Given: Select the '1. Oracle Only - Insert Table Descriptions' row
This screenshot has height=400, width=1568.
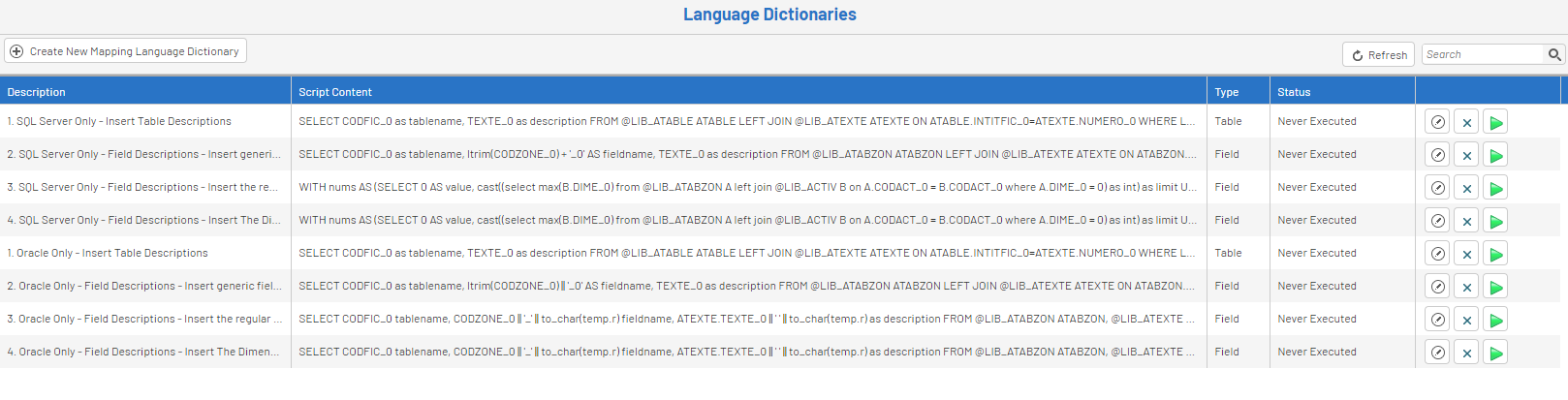Looking at the screenshot, I should click(108, 254).
